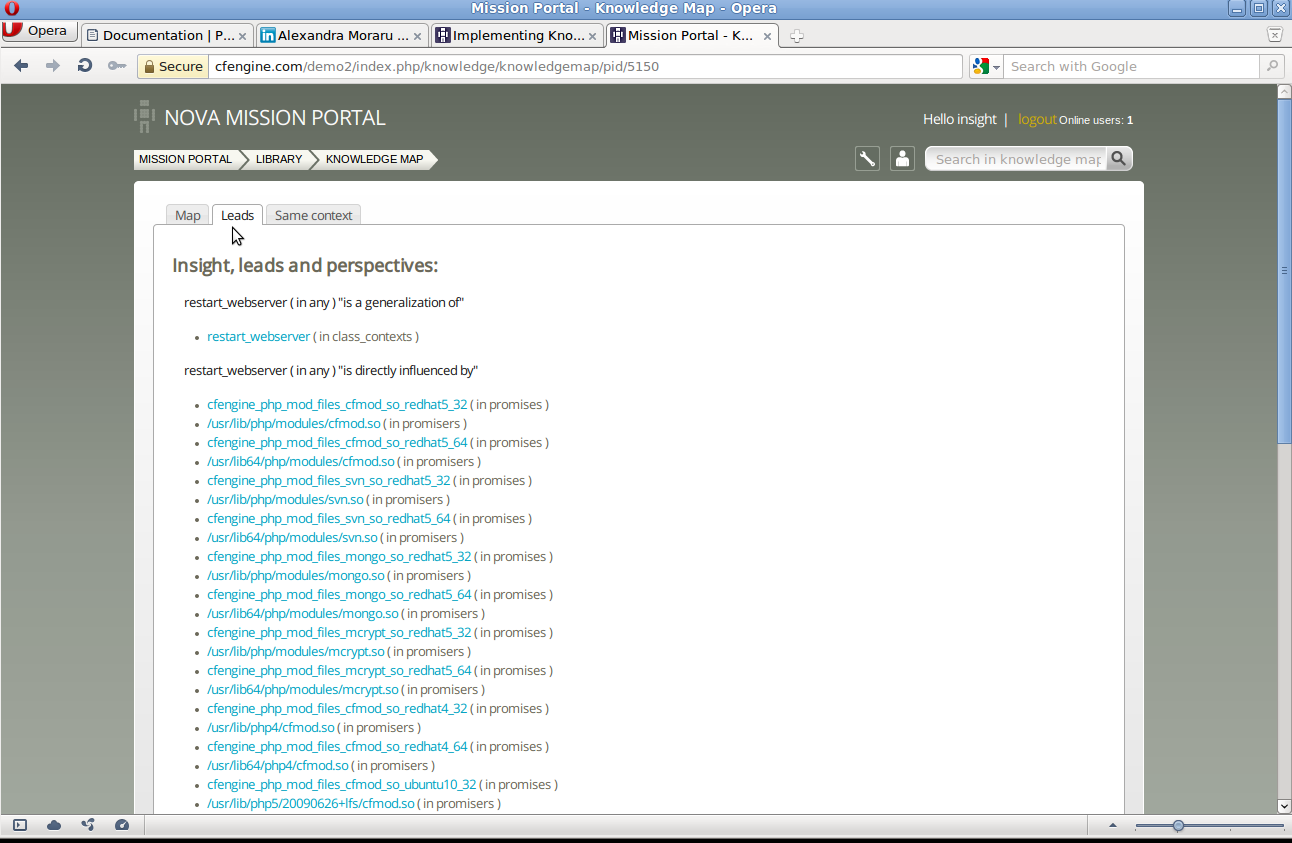1292x843 pixels.
Task: Open cfengine_php_mod_files_cfmod_so_redhat5_64 link
Action: pos(337,442)
